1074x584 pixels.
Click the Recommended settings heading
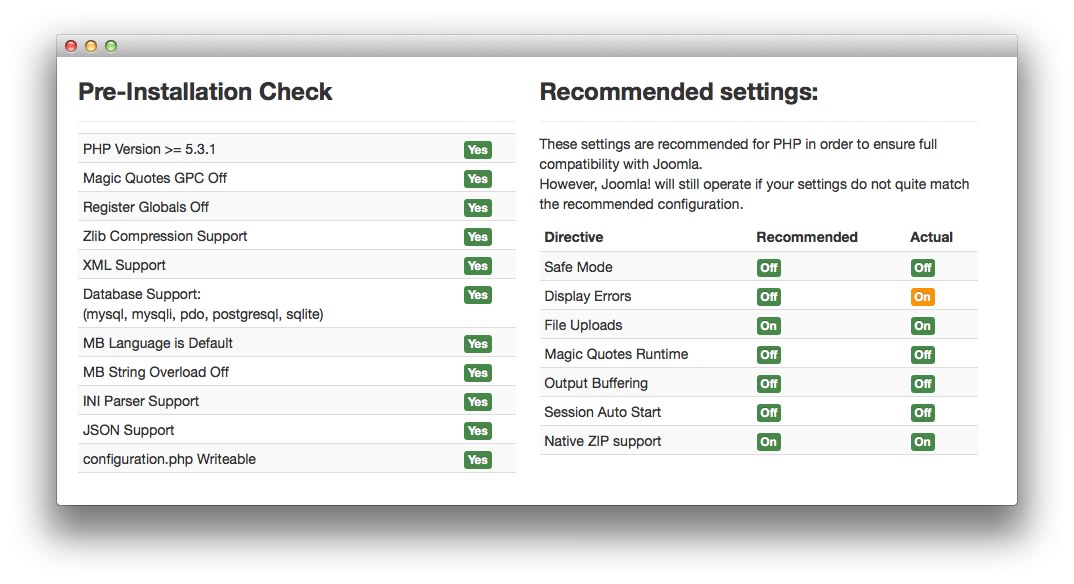click(678, 91)
